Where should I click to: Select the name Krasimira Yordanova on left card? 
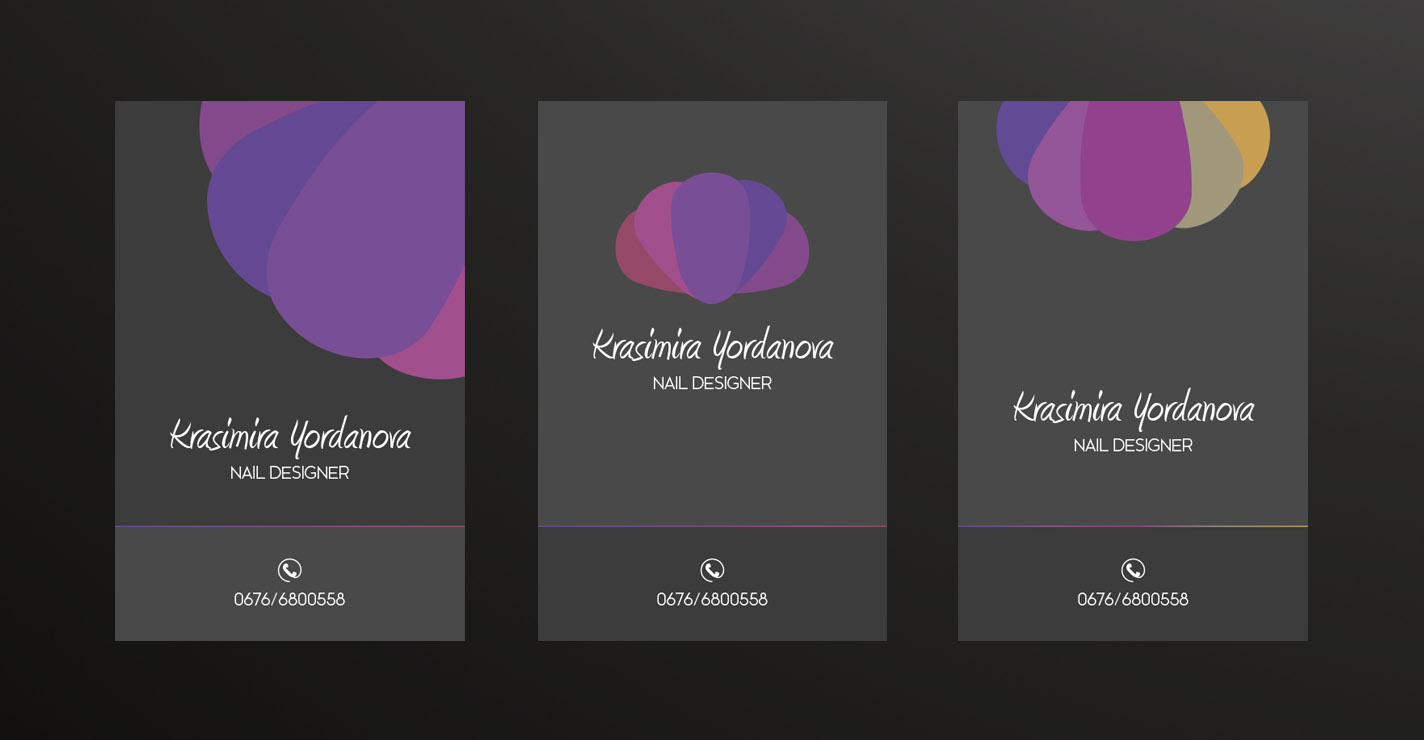tap(290, 437)
